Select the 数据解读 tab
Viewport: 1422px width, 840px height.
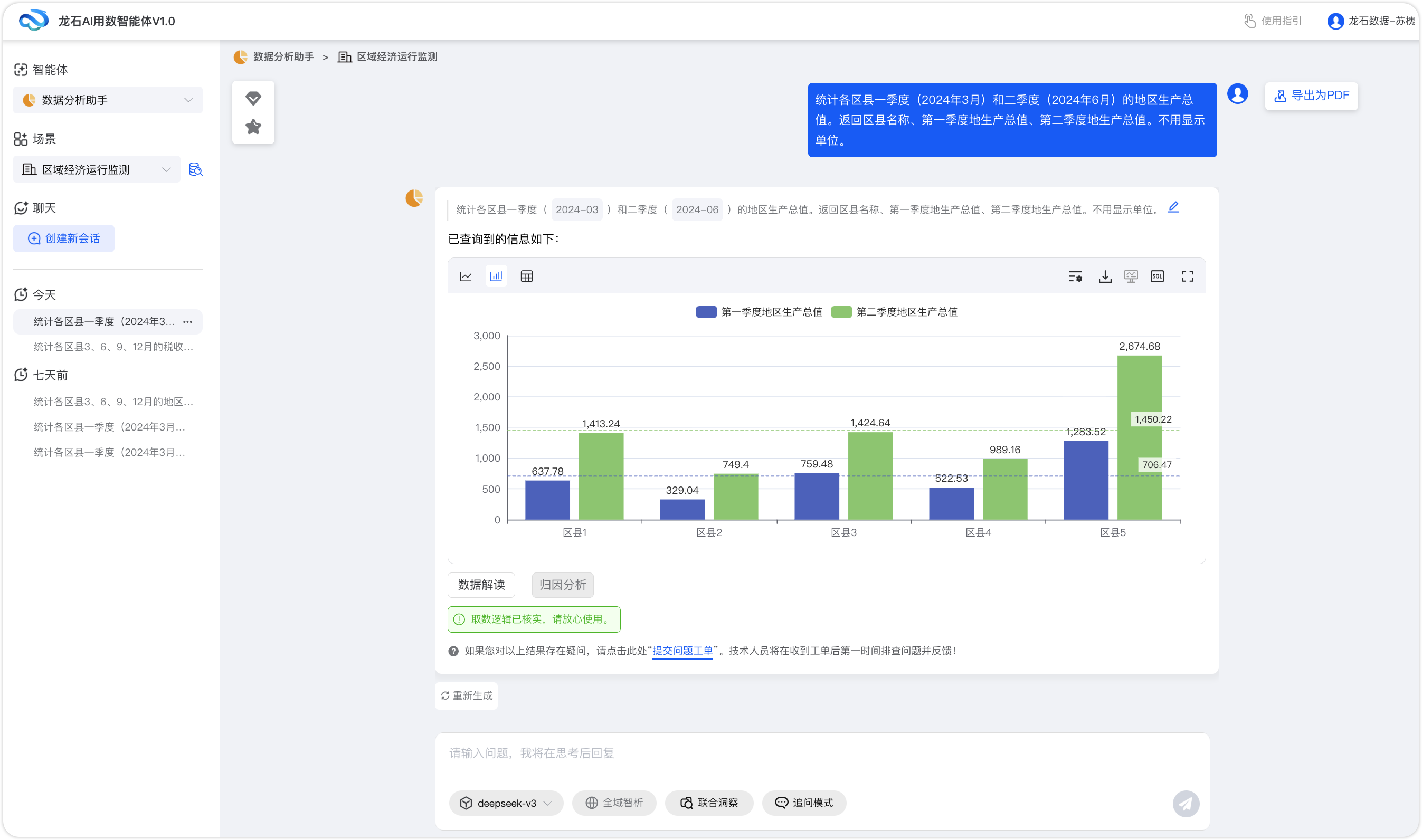[x=481, y=585]
